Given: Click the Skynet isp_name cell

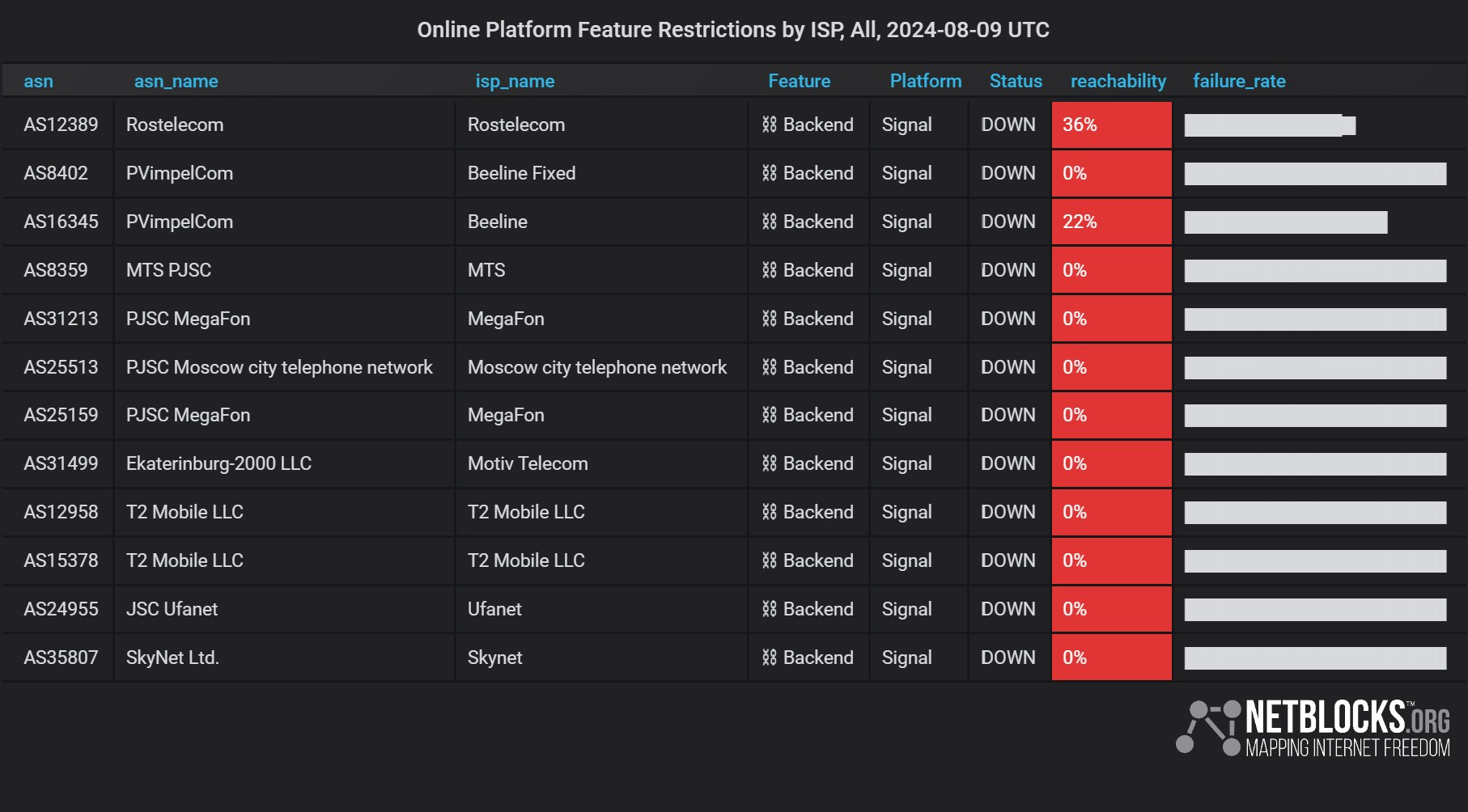Looking at the screenshot, I should point(601,658).
